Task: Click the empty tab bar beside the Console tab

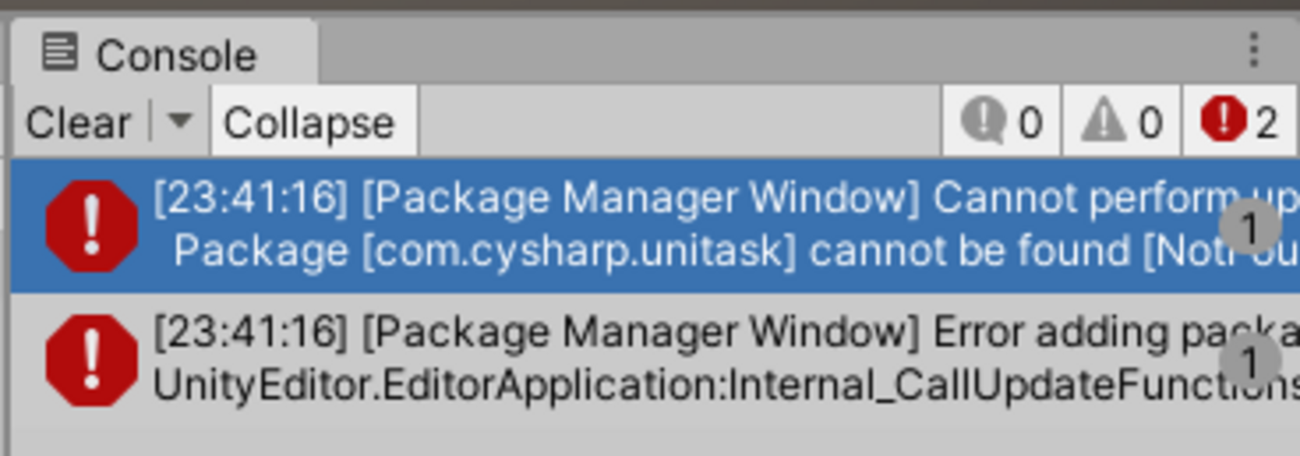Action: 780,50
